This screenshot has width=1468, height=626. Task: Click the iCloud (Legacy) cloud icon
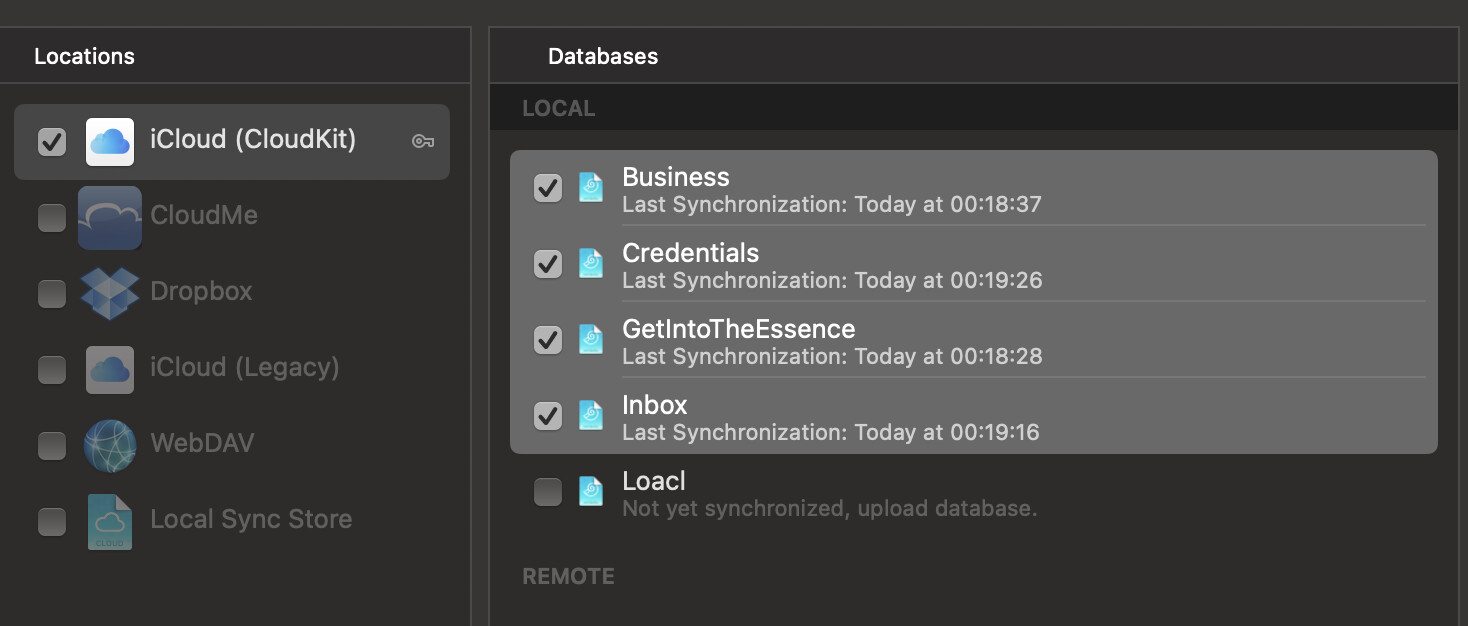[110, 369]
